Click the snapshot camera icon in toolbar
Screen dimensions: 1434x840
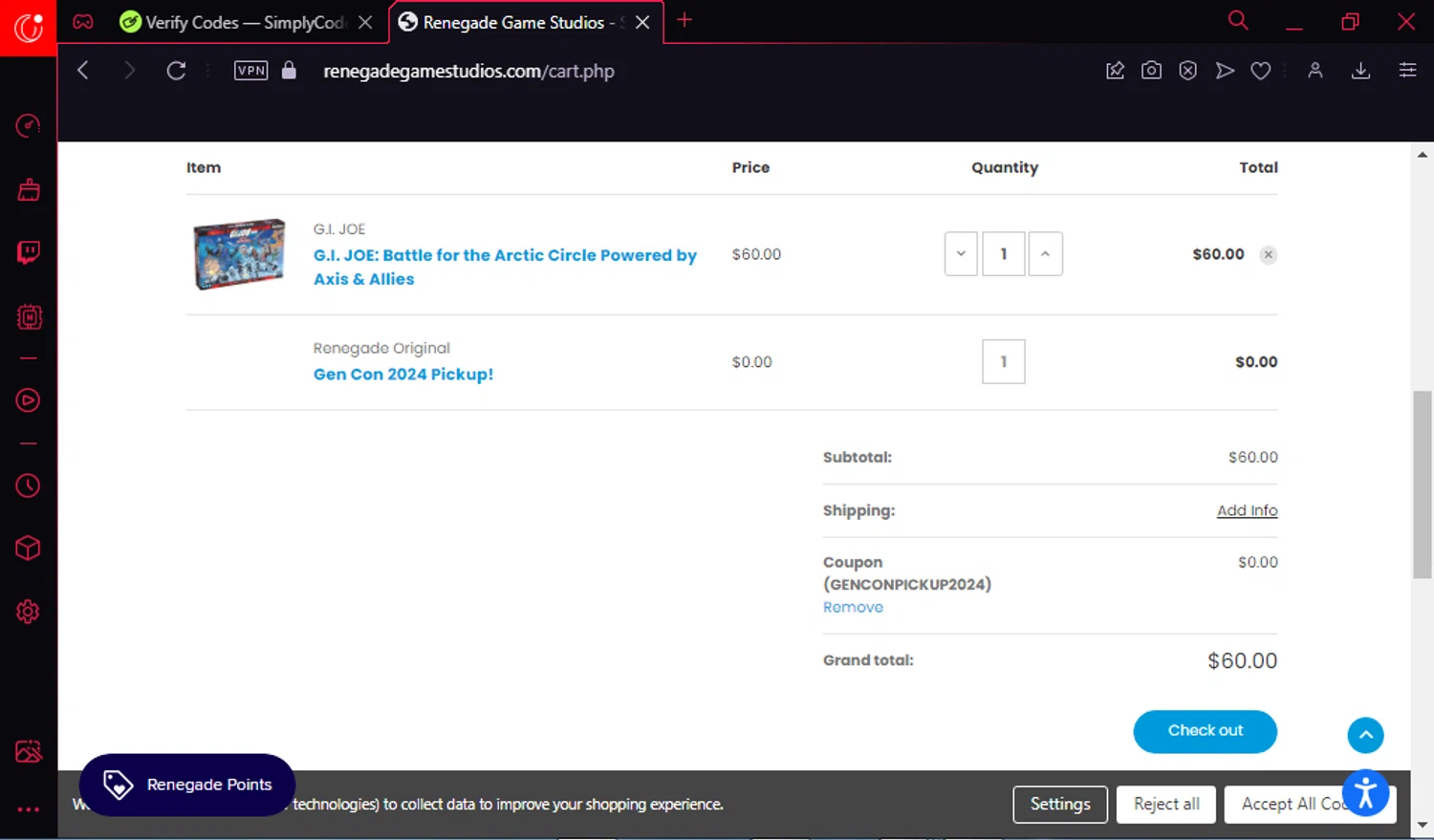(x=1151, y=71)
